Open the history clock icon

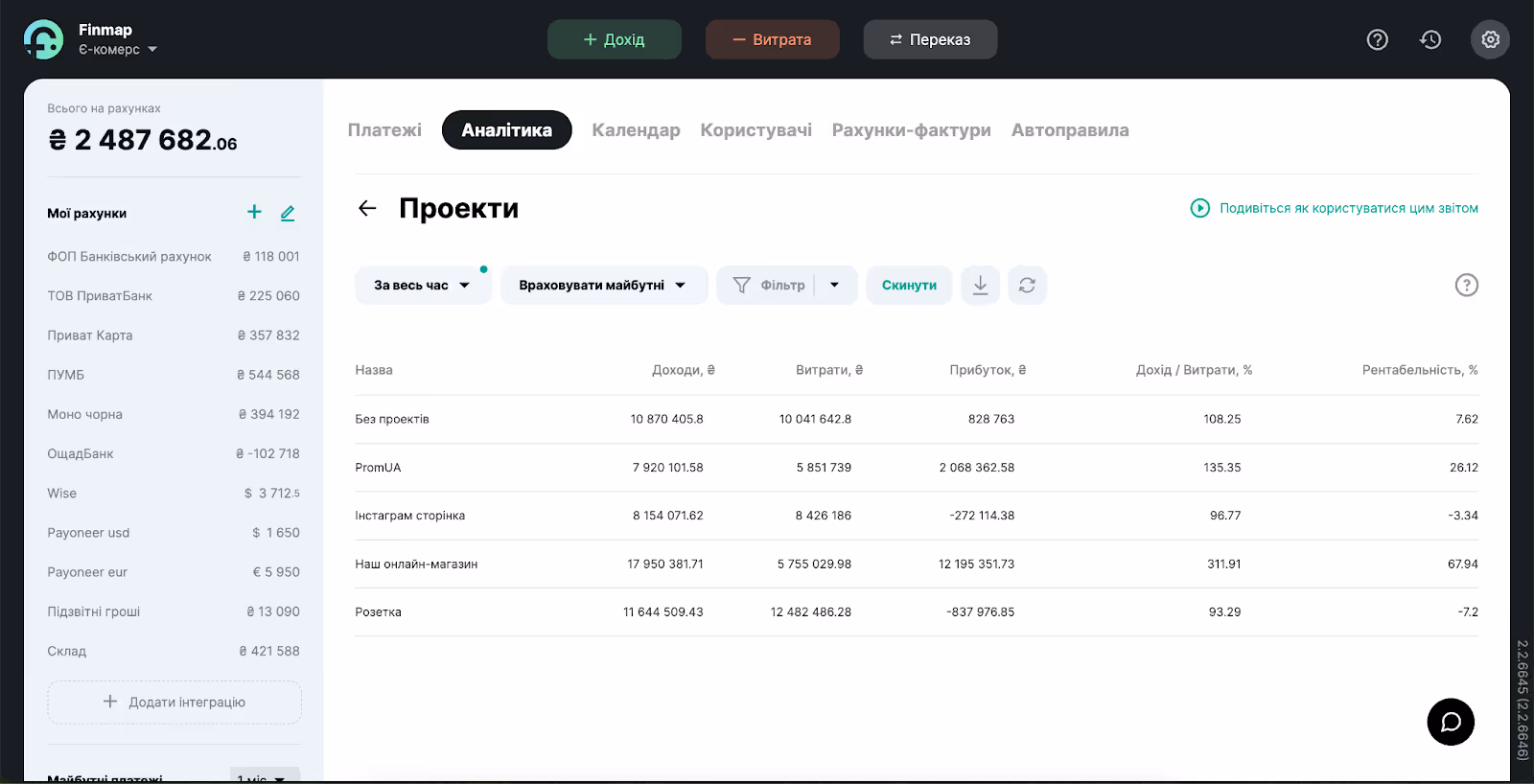point(1430,39)
